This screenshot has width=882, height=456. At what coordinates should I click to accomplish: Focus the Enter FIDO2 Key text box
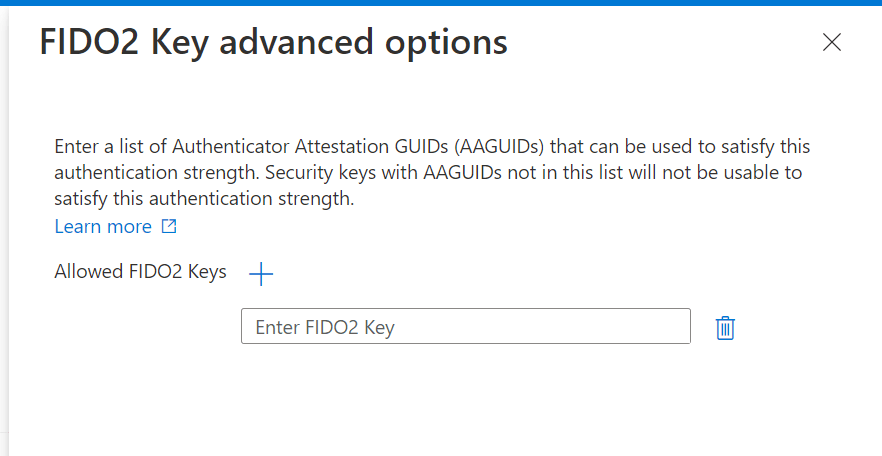465,327
